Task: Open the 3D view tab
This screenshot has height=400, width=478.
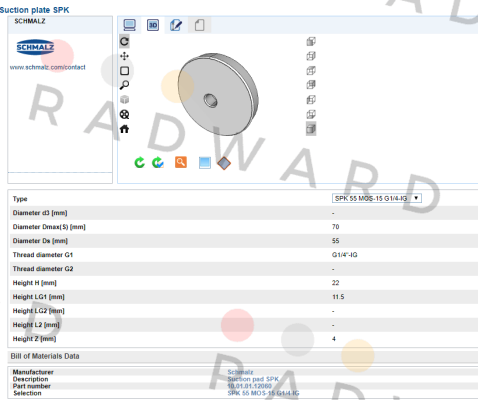Action: pyautogui.click(x=153, y=25)
